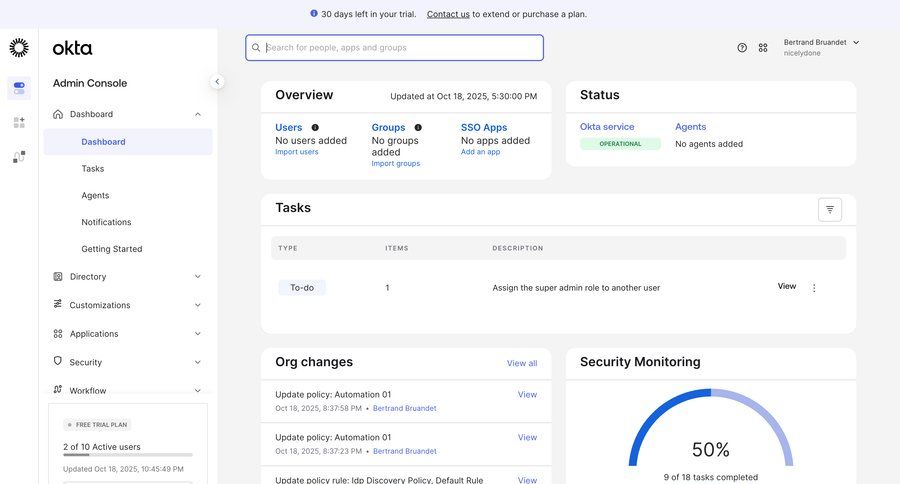The height and width of the screenshot is (484, 900).
Task: Click the Customizations sliders icon
Action: pyautogui.click(x=58, y=304)
